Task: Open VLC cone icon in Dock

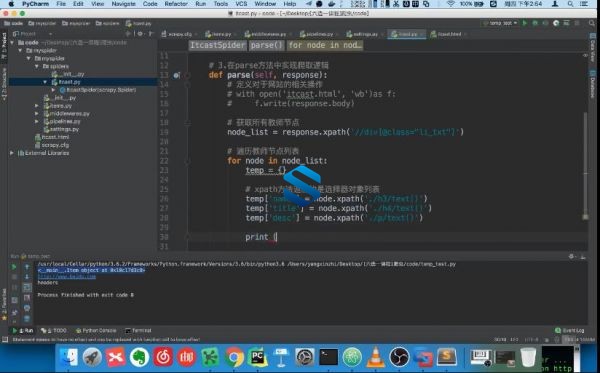Action: (376, 358)
